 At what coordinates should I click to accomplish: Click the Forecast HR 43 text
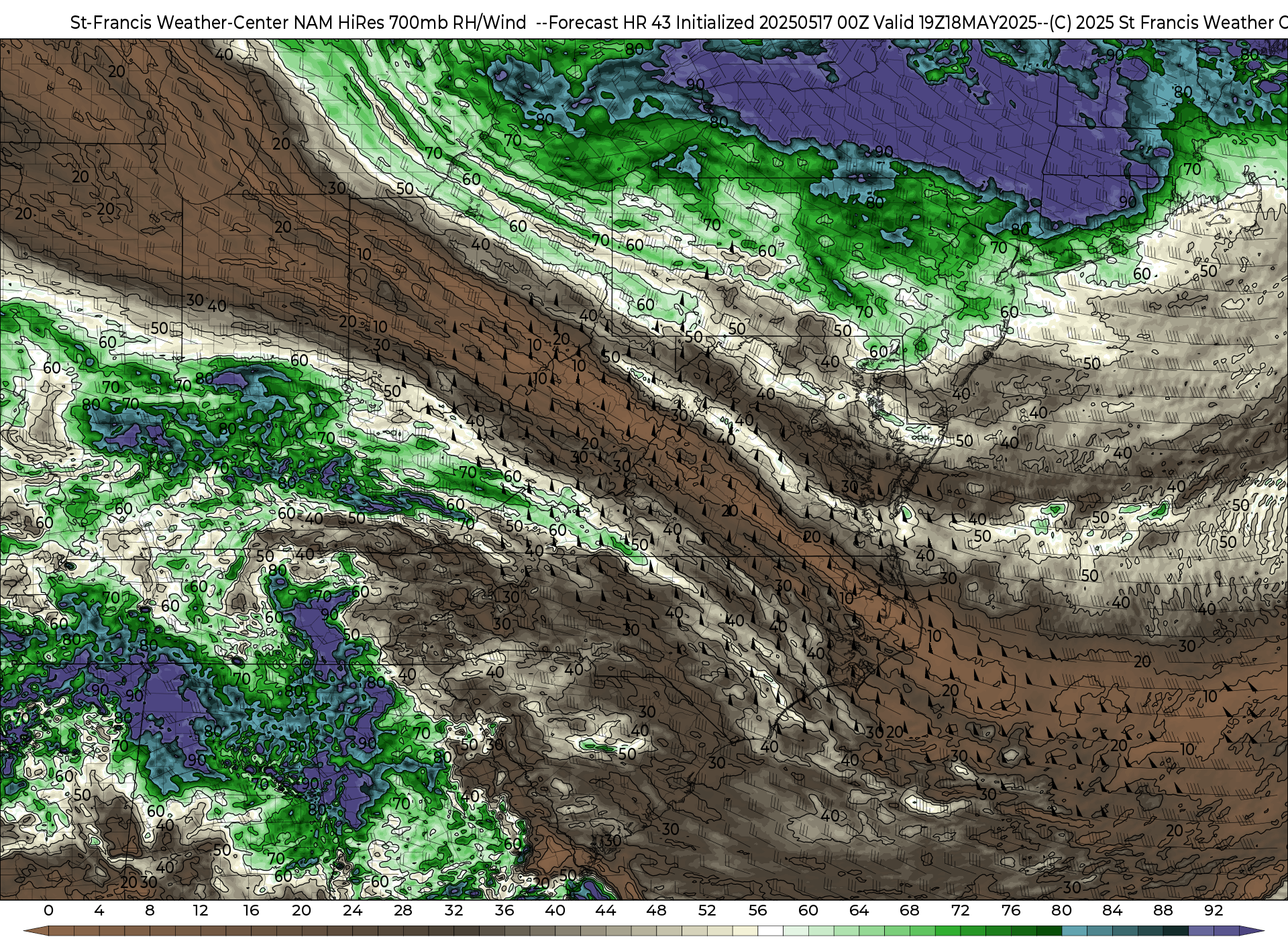[610, 23]
